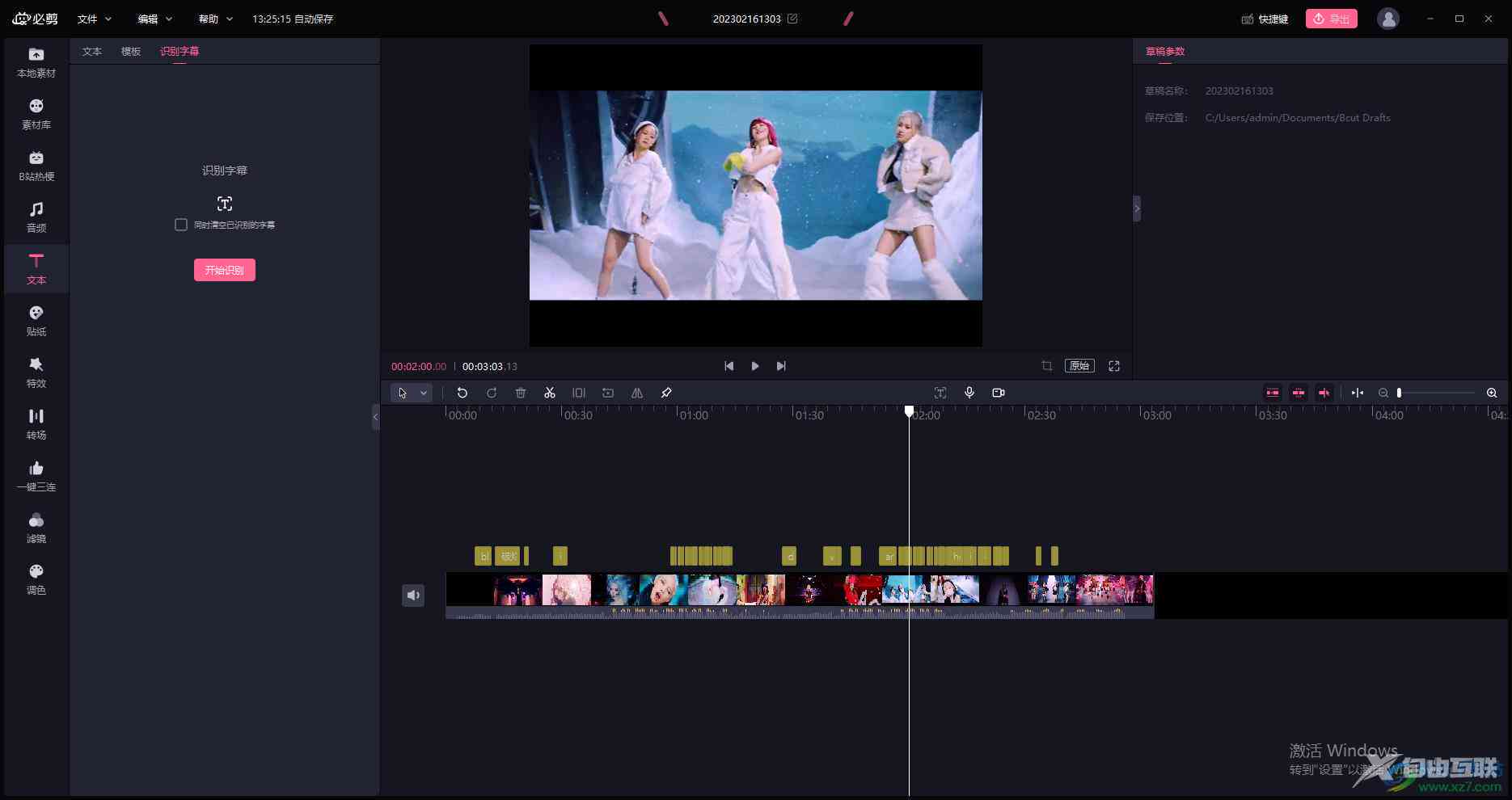
Task: Click the playhead marker at 02:00
Action: (x=909, y=411)
